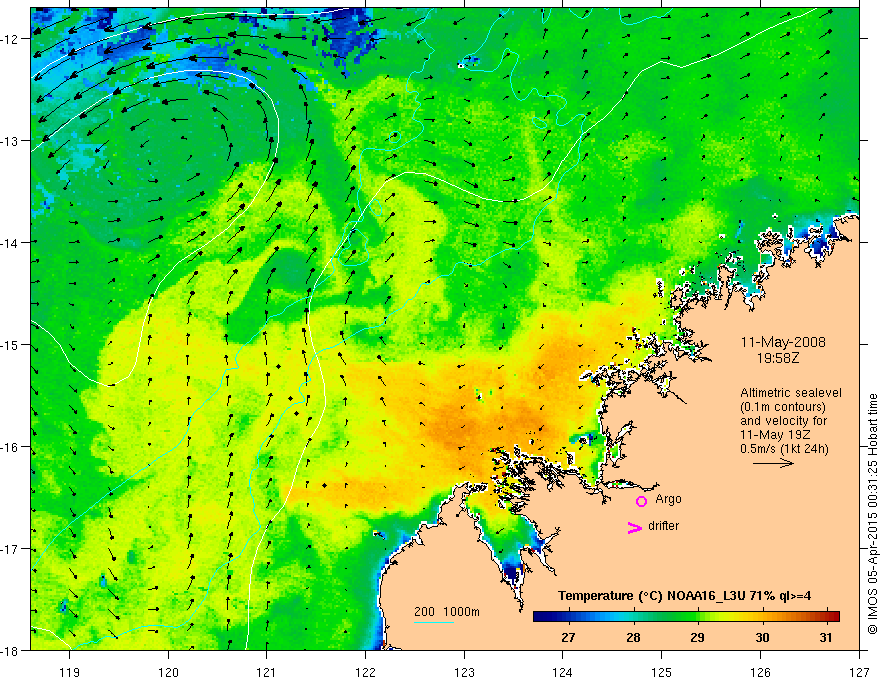Click the 'Altimetric sealevel' text line
880x680 pixels.
[x=791, y=393]
